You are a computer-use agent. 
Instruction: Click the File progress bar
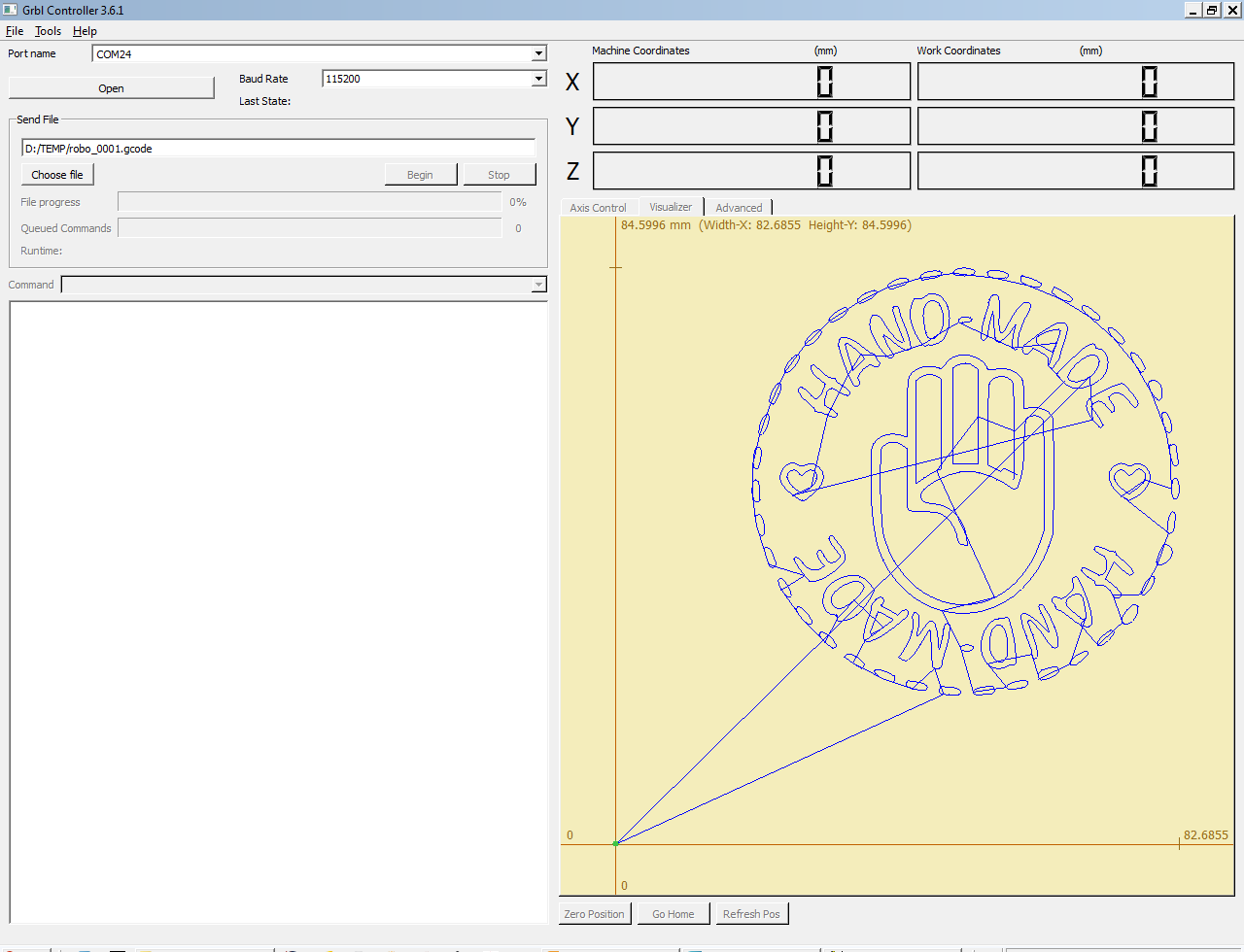[x=309, y=202]
